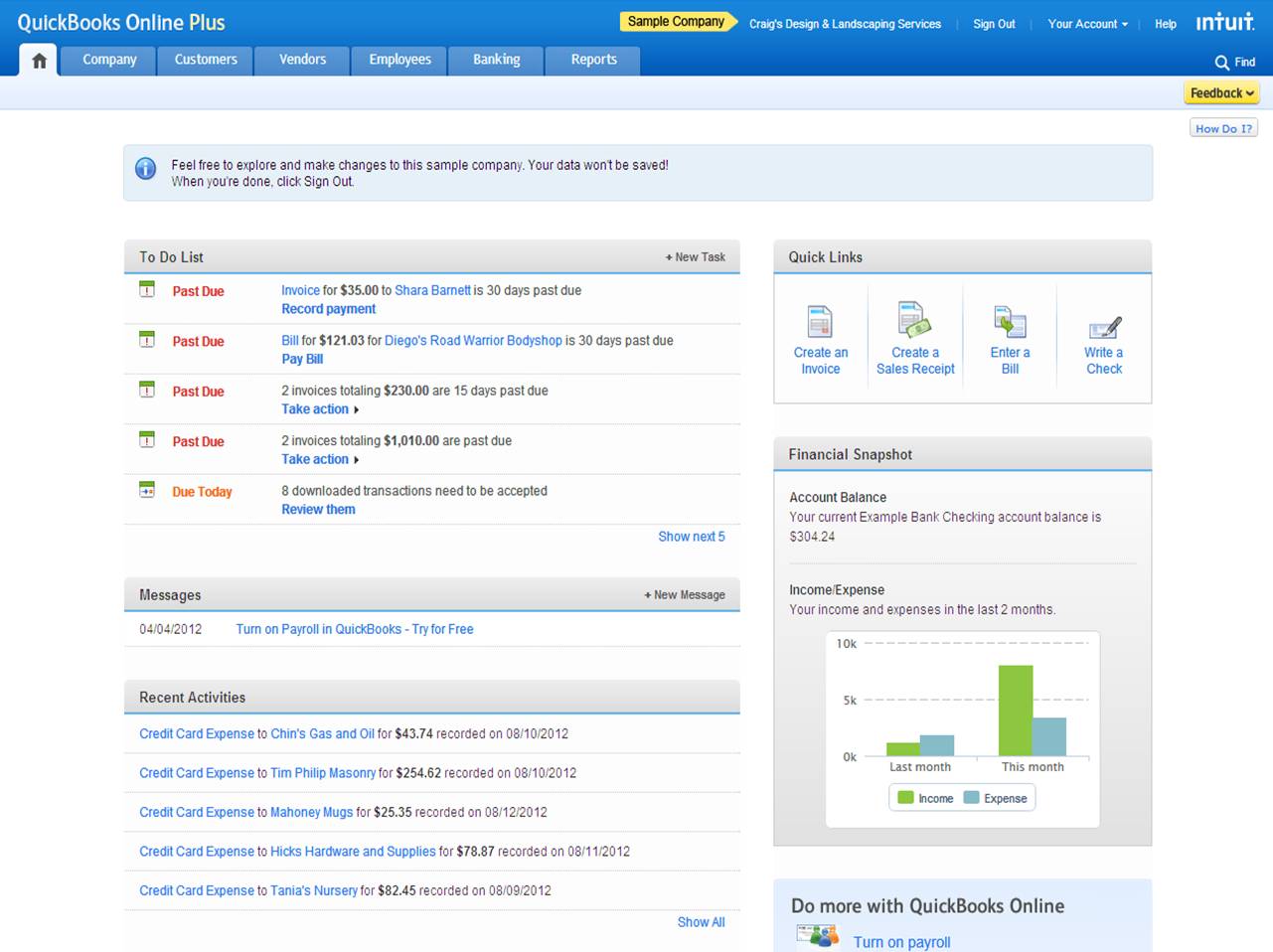
Task: Click the $304.24 account balance value
Action: (812, 537)
